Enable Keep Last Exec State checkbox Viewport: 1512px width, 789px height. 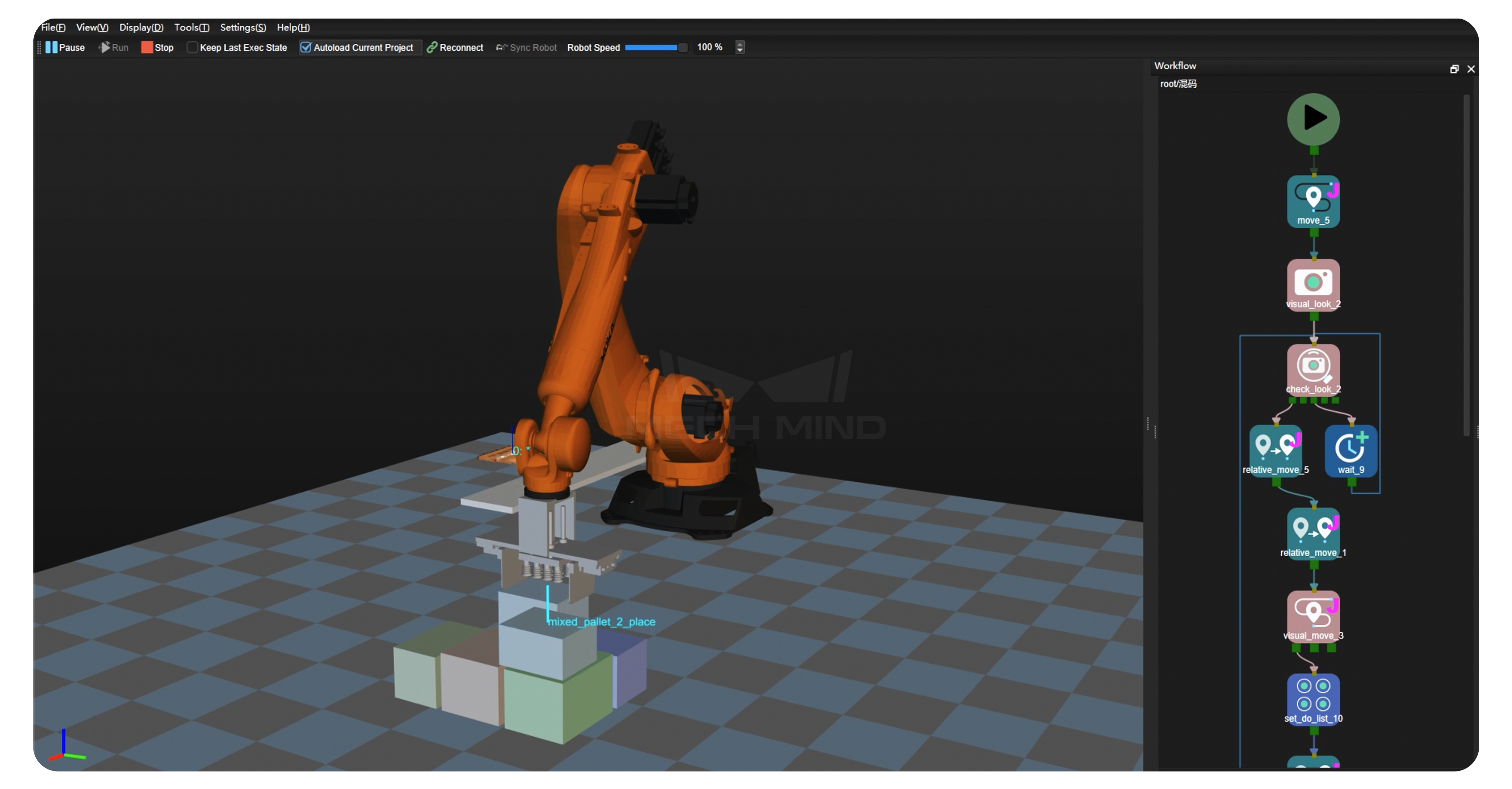tap(192, 47)
